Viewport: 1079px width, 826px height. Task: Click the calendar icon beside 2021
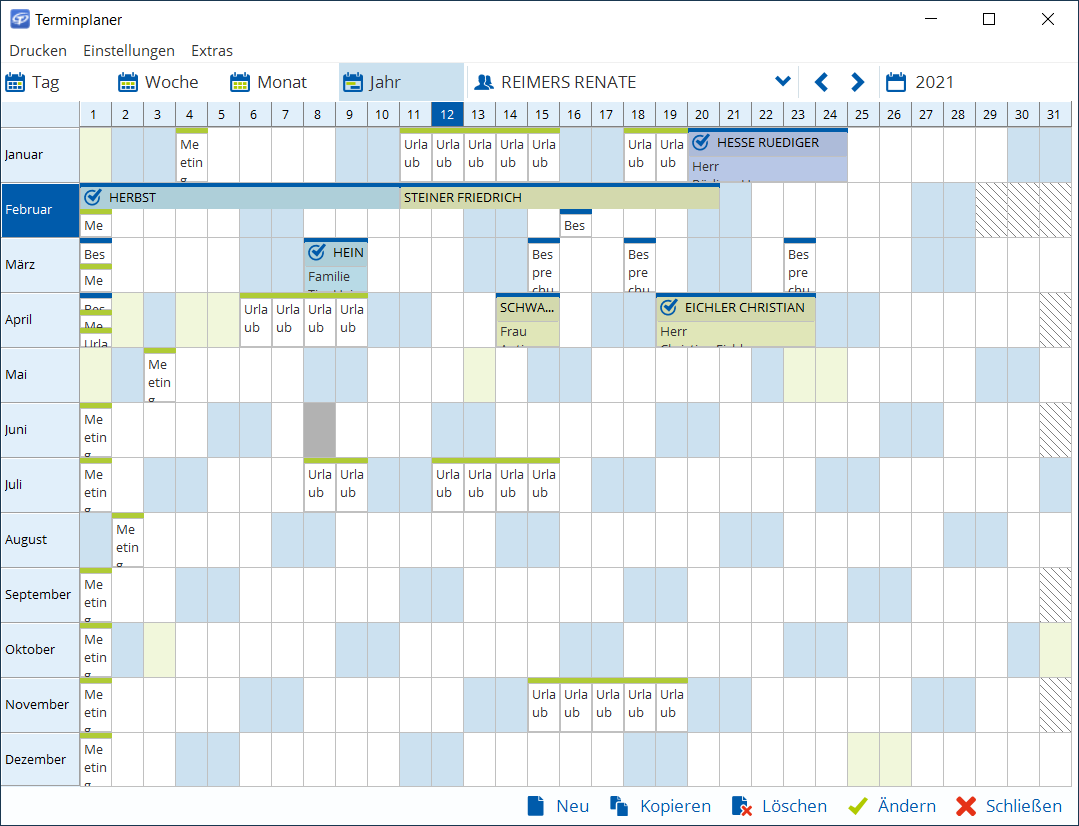coord(896,82)
